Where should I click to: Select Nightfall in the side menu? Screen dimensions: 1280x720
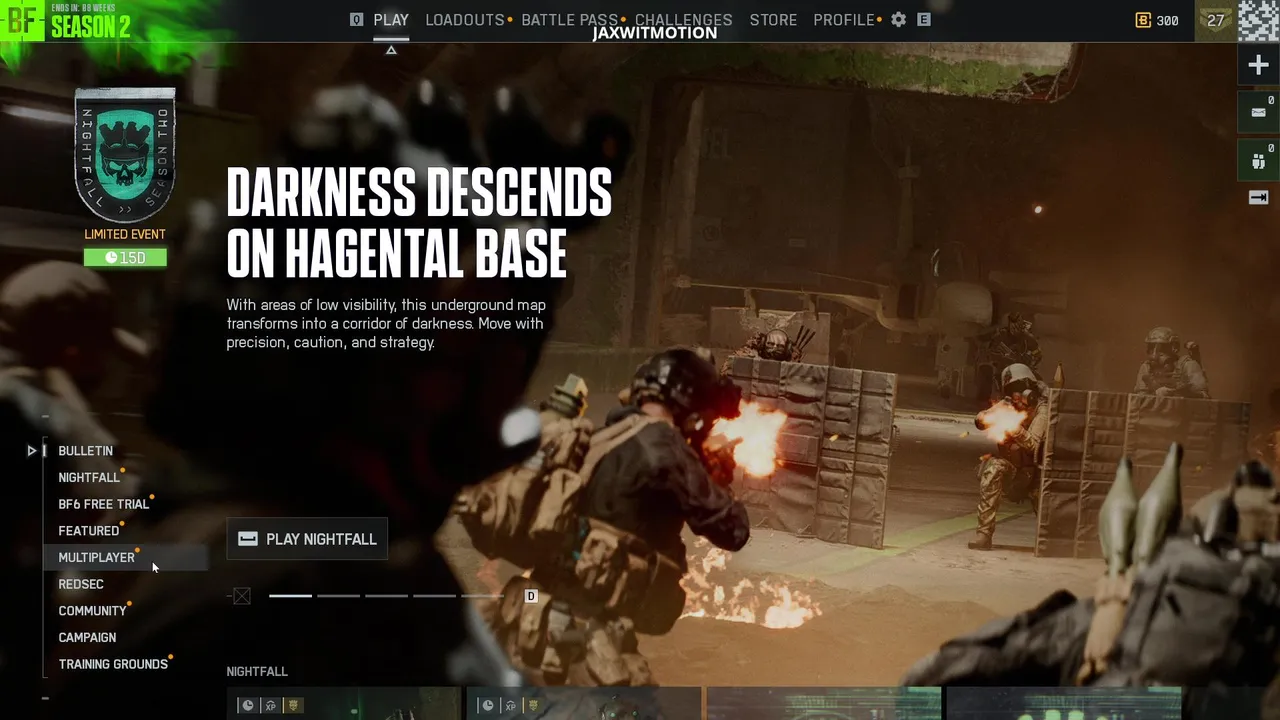click(x=89, y=478)
